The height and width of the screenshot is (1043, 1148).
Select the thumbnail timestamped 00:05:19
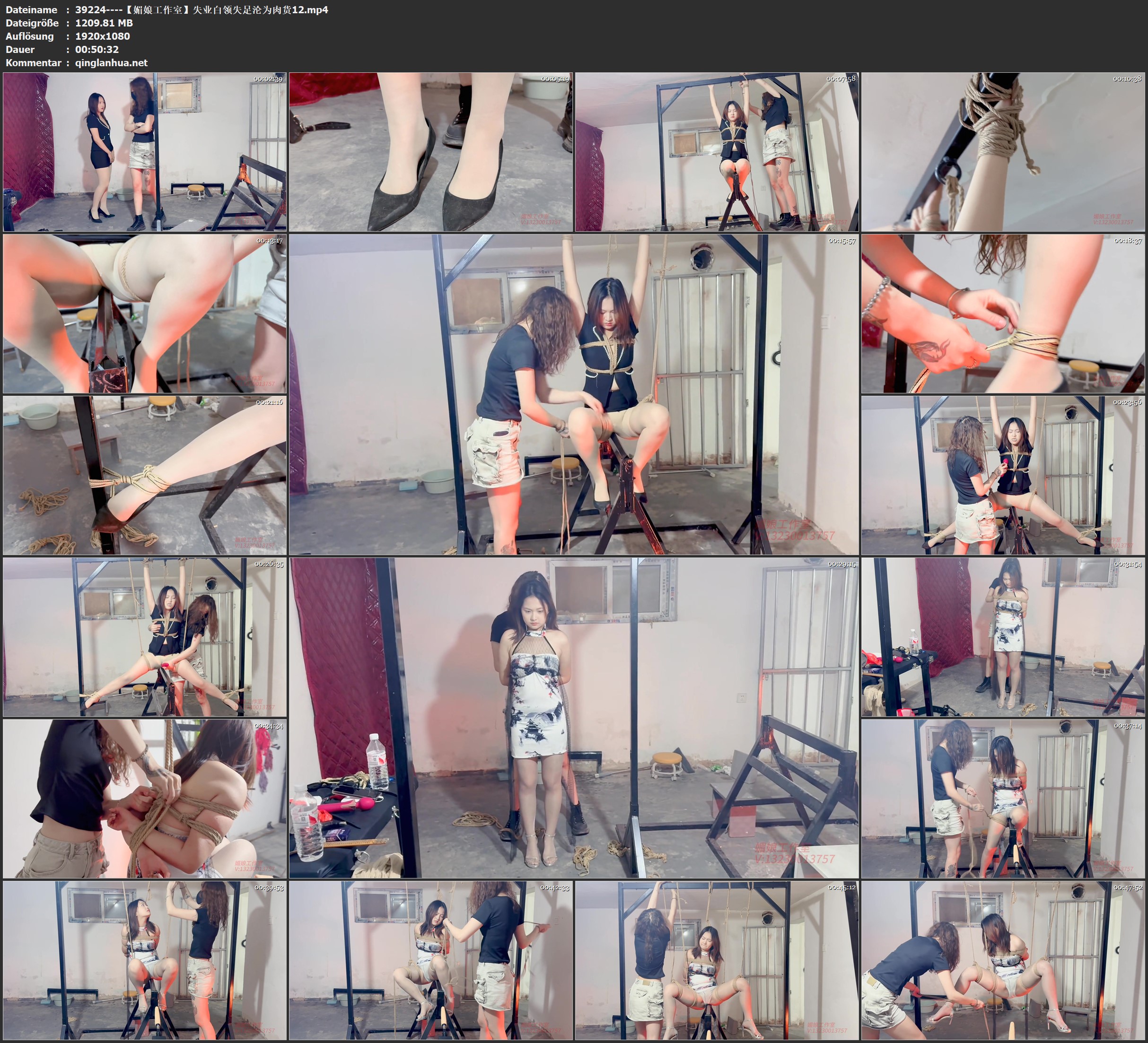click(431, 152)
